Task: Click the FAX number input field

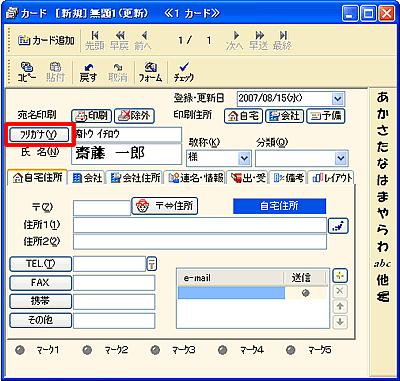Action: (x=114, y=283)
